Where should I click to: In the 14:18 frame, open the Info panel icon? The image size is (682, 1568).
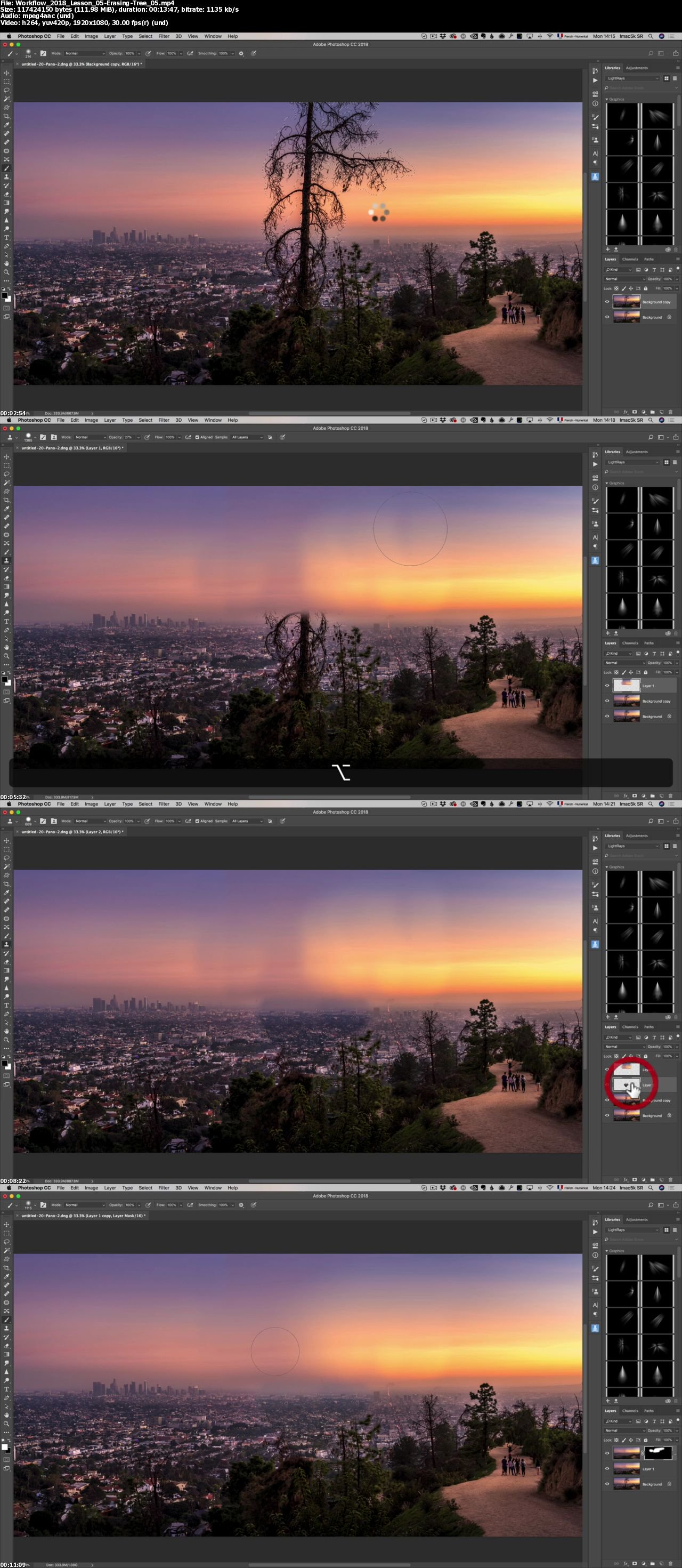coord(595,487)
